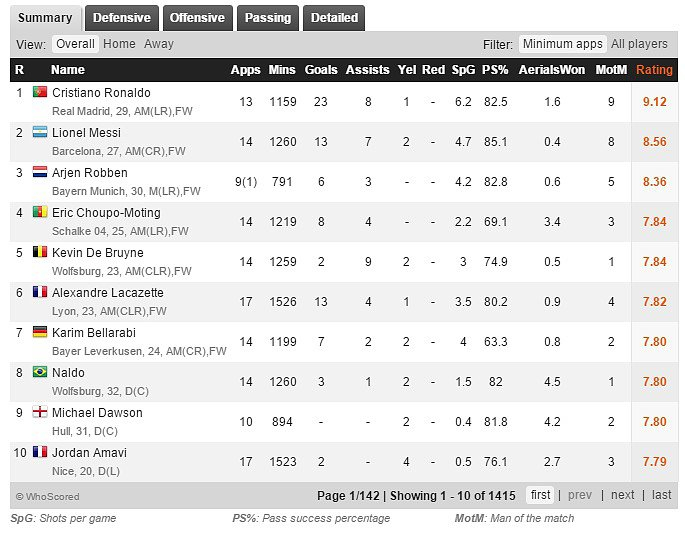
Task: Click Barcelona team text under Messi
Action: pos(76,151)
